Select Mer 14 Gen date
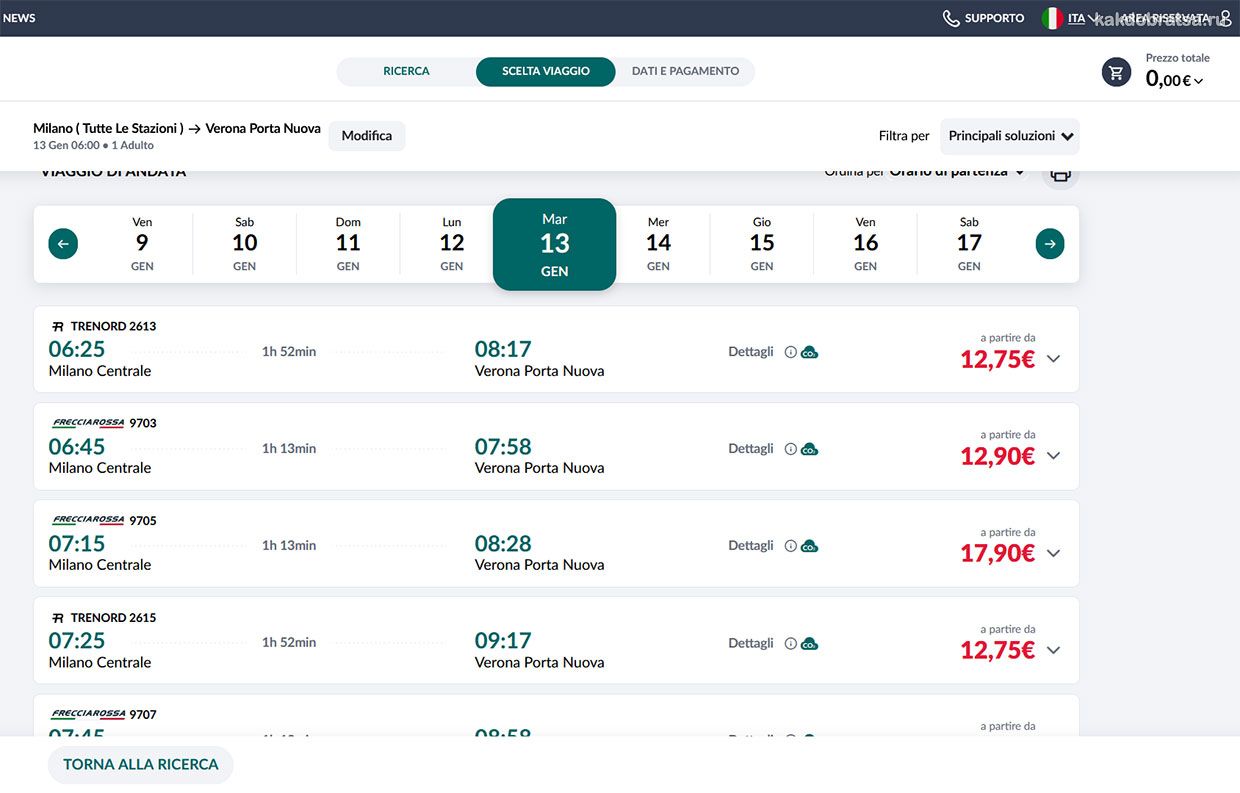Screen dimensions: 1240x793 point(658,244)
